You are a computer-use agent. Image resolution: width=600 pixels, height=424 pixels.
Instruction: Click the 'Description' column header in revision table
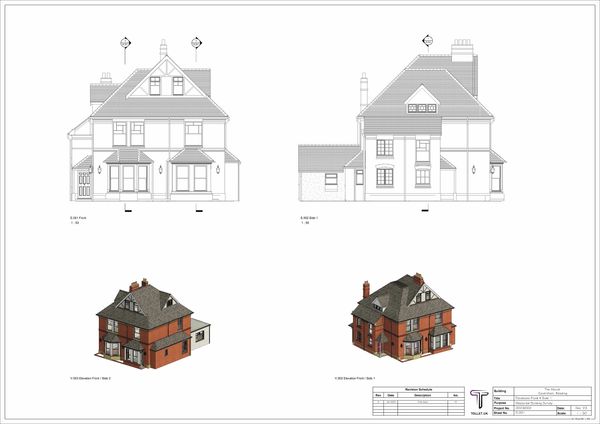click(x=422, y=395)
